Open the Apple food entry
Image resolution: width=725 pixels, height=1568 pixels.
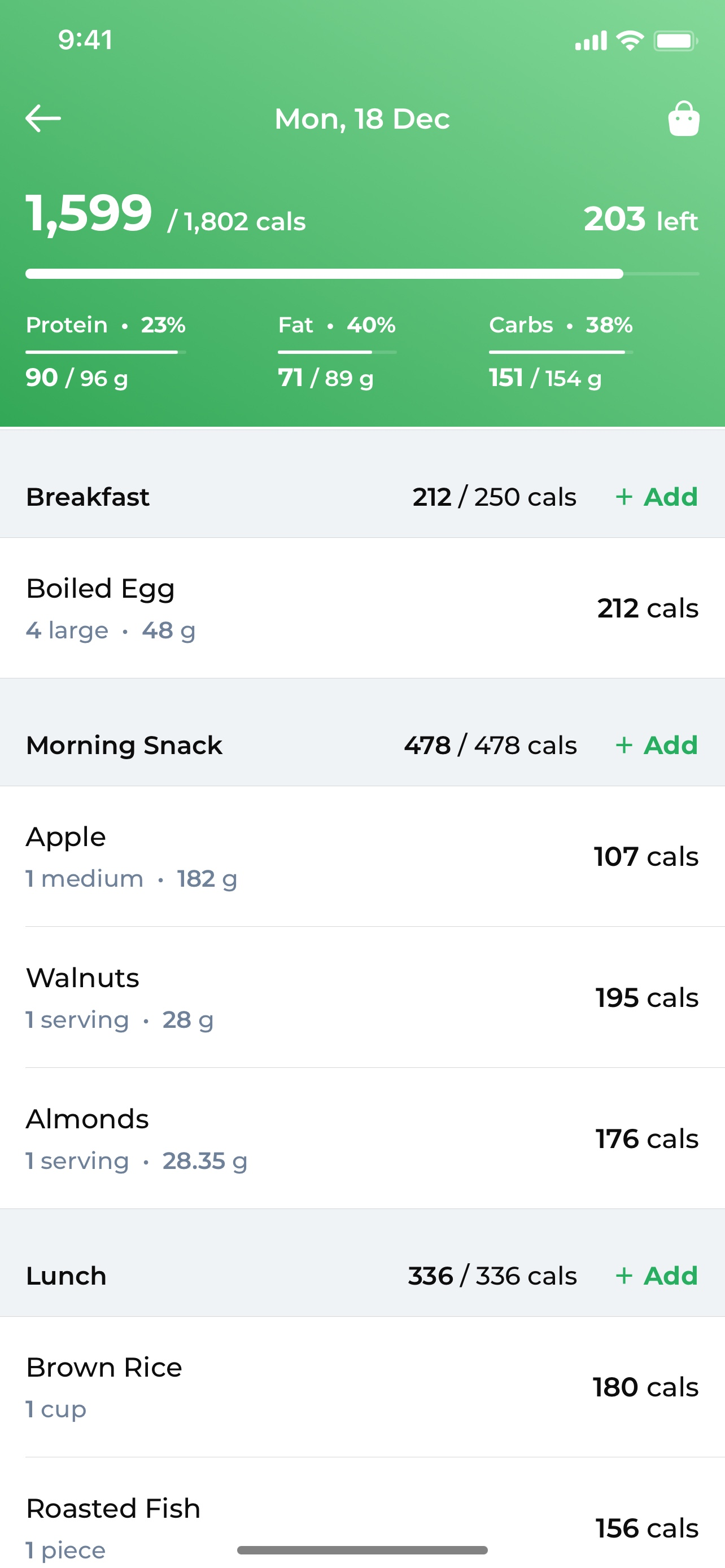[362, 856]
